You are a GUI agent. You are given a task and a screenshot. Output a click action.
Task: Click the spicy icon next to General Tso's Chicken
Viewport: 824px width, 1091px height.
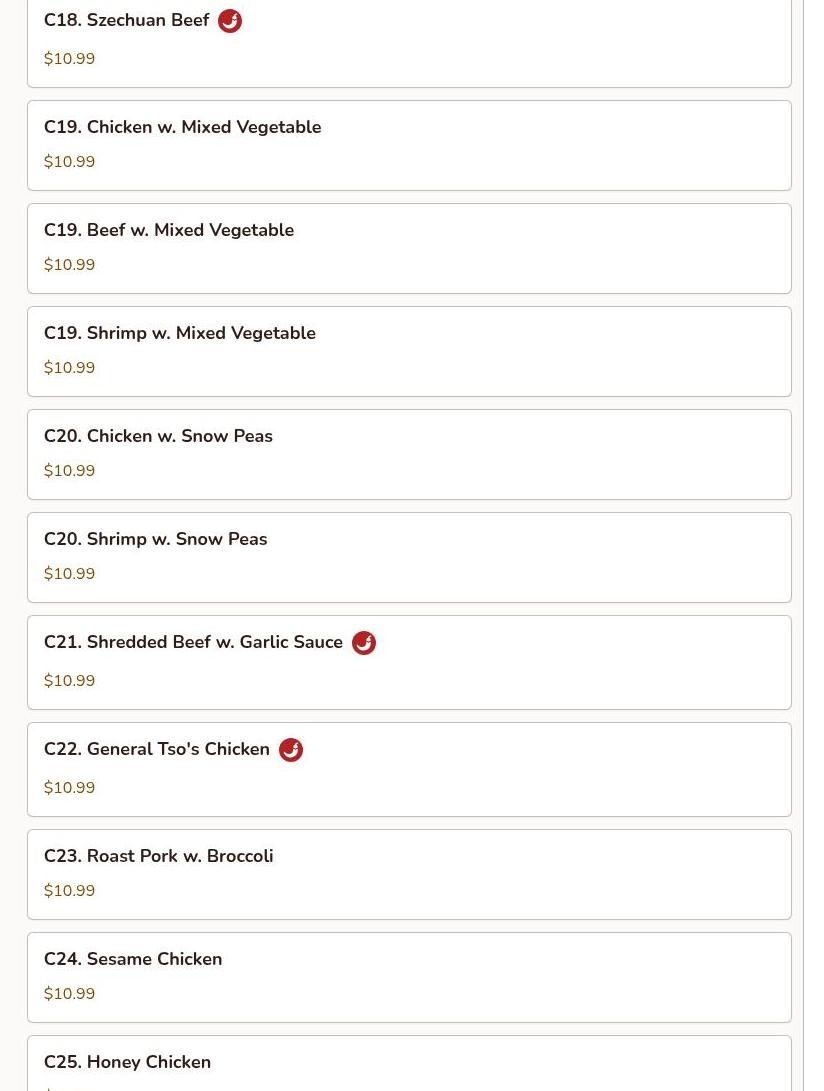pyautogui.click(x=291, y=750)
